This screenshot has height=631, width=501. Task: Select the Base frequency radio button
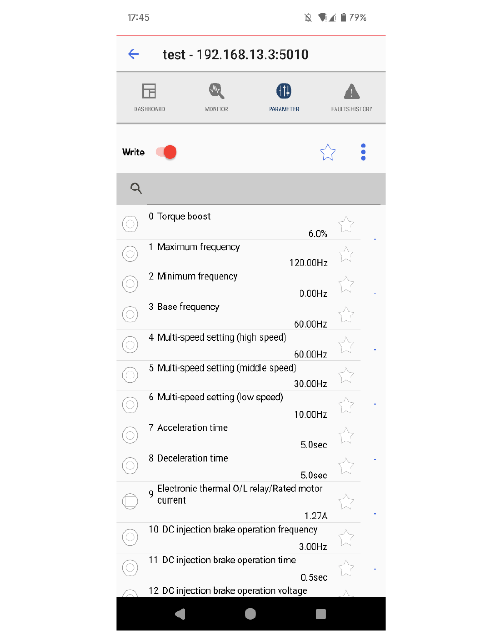coord(130,314)
